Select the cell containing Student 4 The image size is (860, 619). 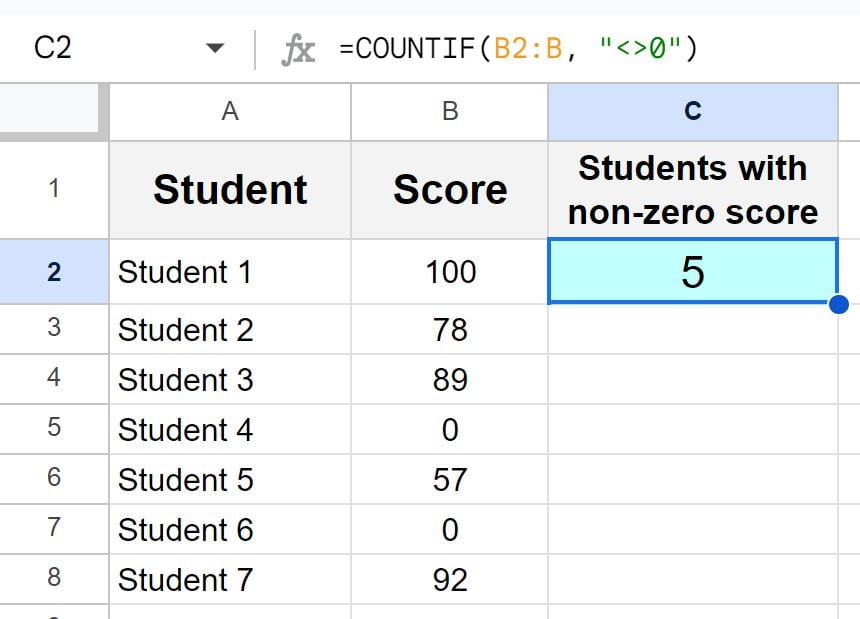(229, 429)
